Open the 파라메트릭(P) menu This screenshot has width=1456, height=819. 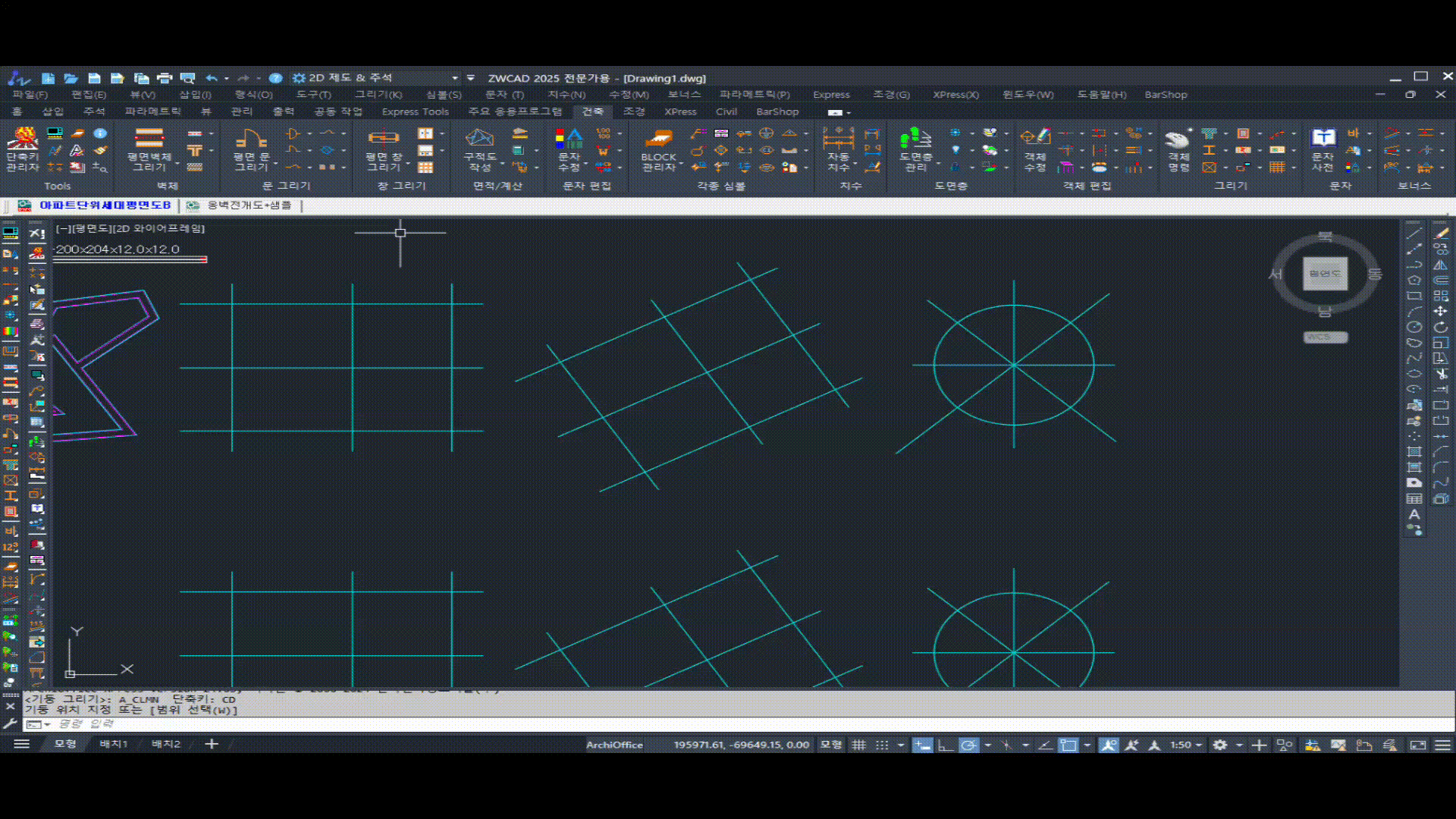pyautogui.click(x=754, y=95)
